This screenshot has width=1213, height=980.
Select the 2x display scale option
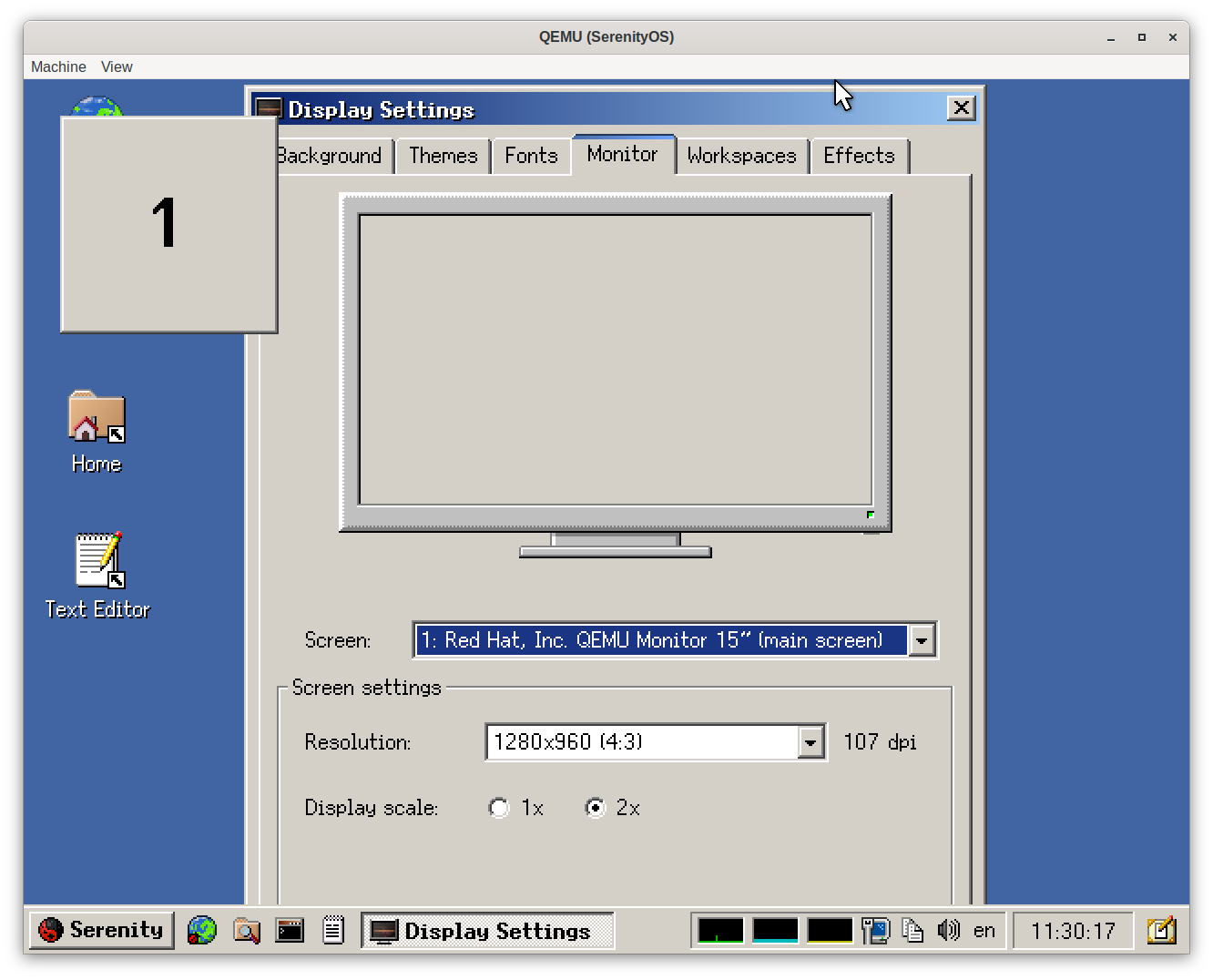tap(596, 808)
